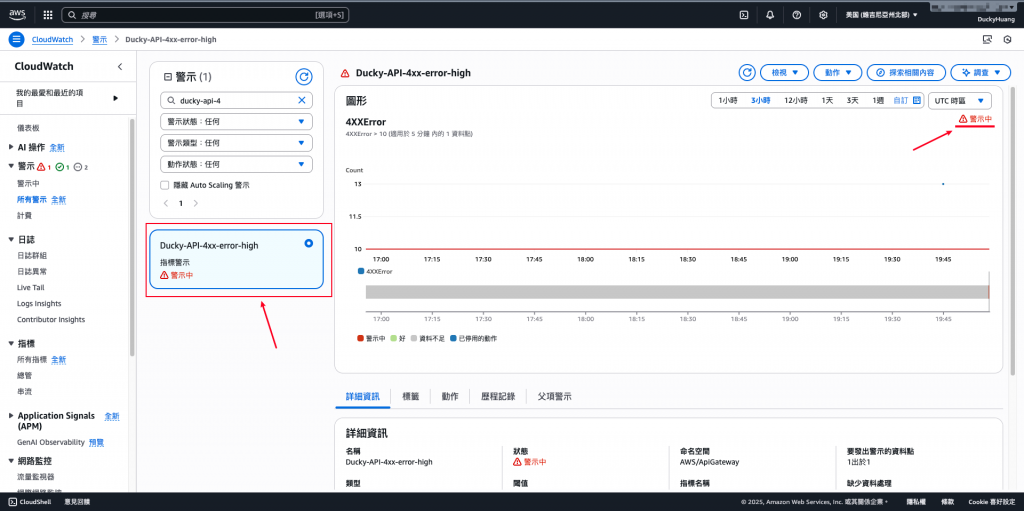
Task: Focus the AWS top search field
Action: (x=204, y=14)
